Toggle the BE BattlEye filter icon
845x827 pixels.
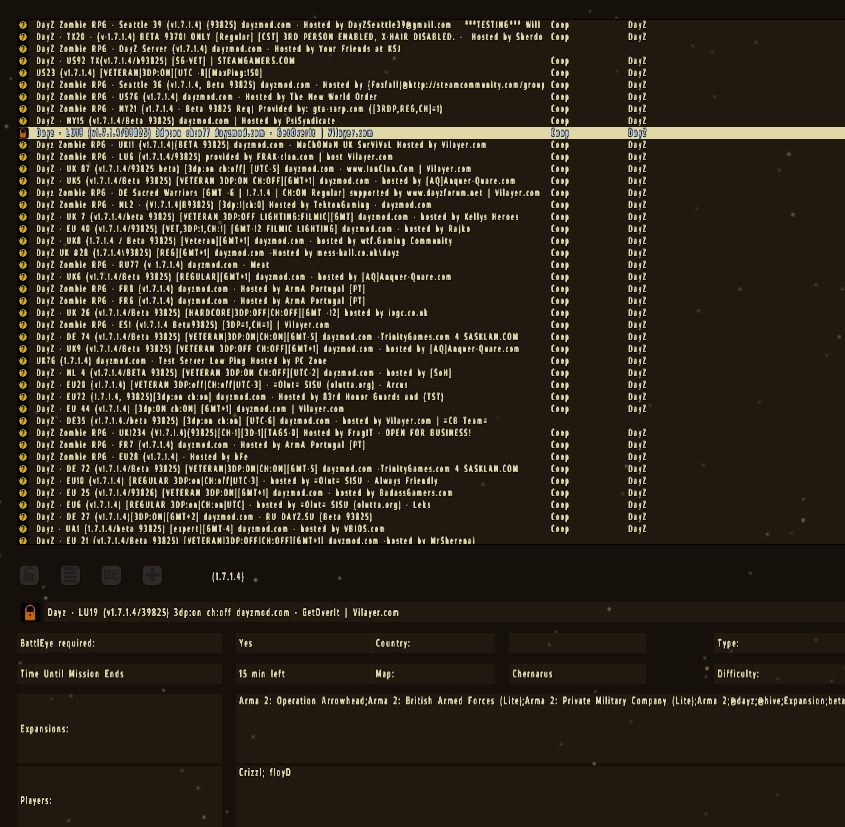pos(112,575)
